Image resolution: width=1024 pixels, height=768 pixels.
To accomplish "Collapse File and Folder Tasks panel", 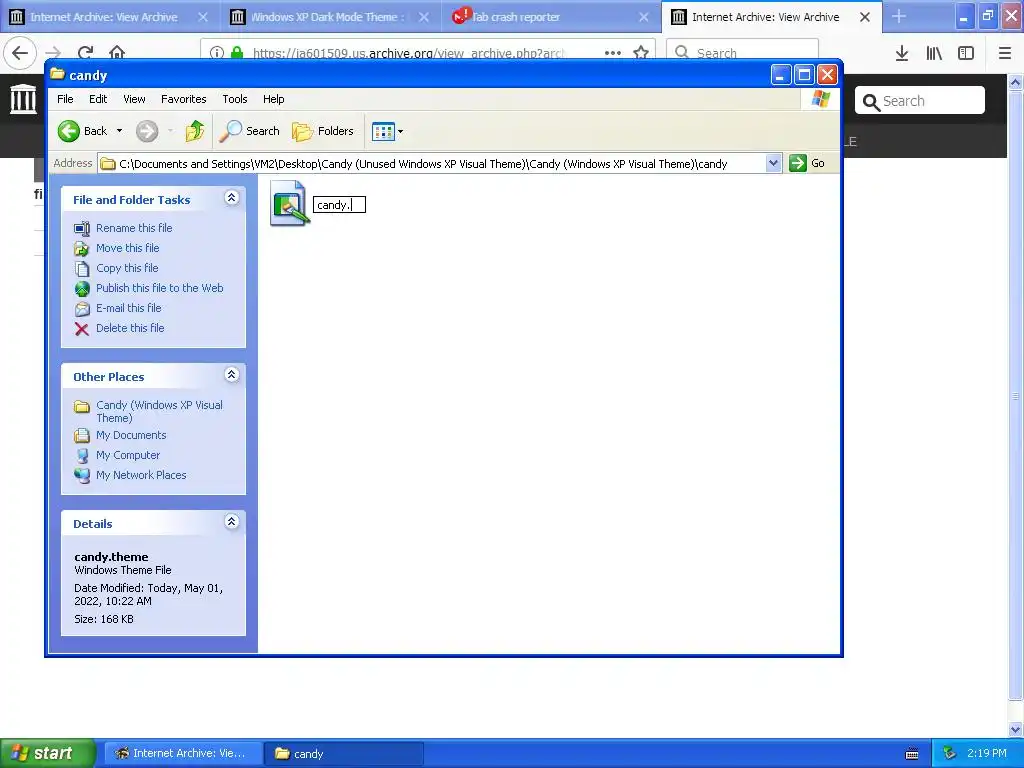I will coord(231,198).
